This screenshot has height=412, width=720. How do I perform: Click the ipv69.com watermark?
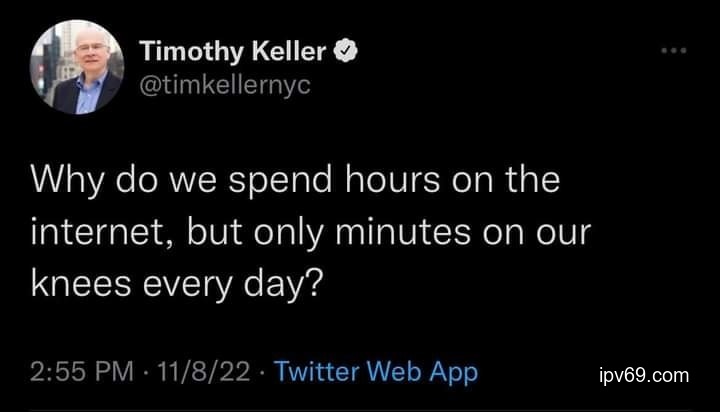pos(643,376)
